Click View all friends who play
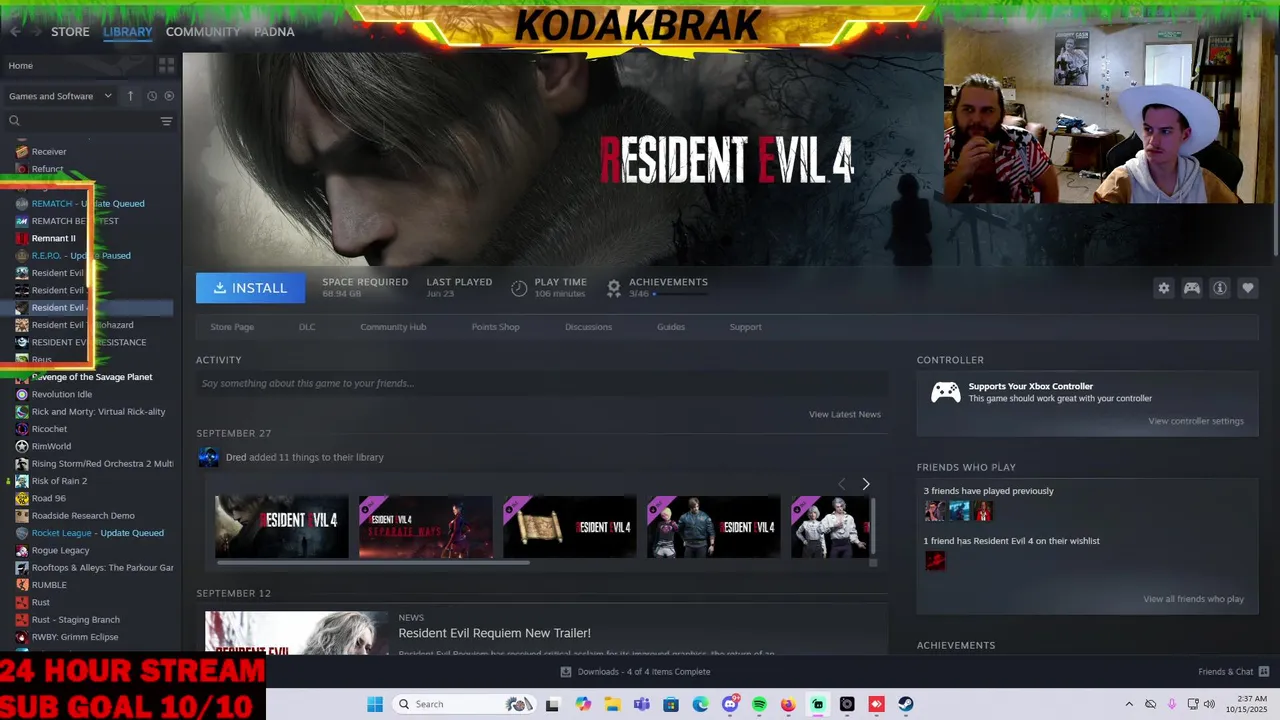 click(1194, 599)
